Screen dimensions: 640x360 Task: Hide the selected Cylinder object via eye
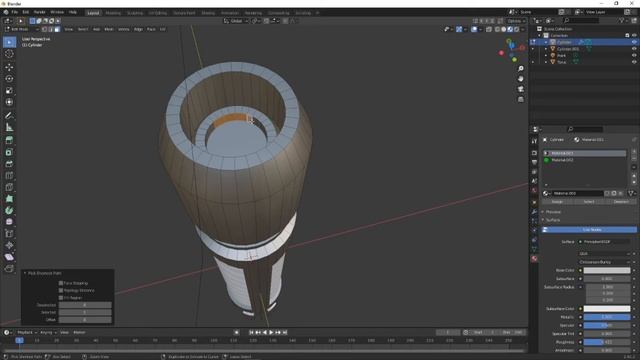pos(634,42)
